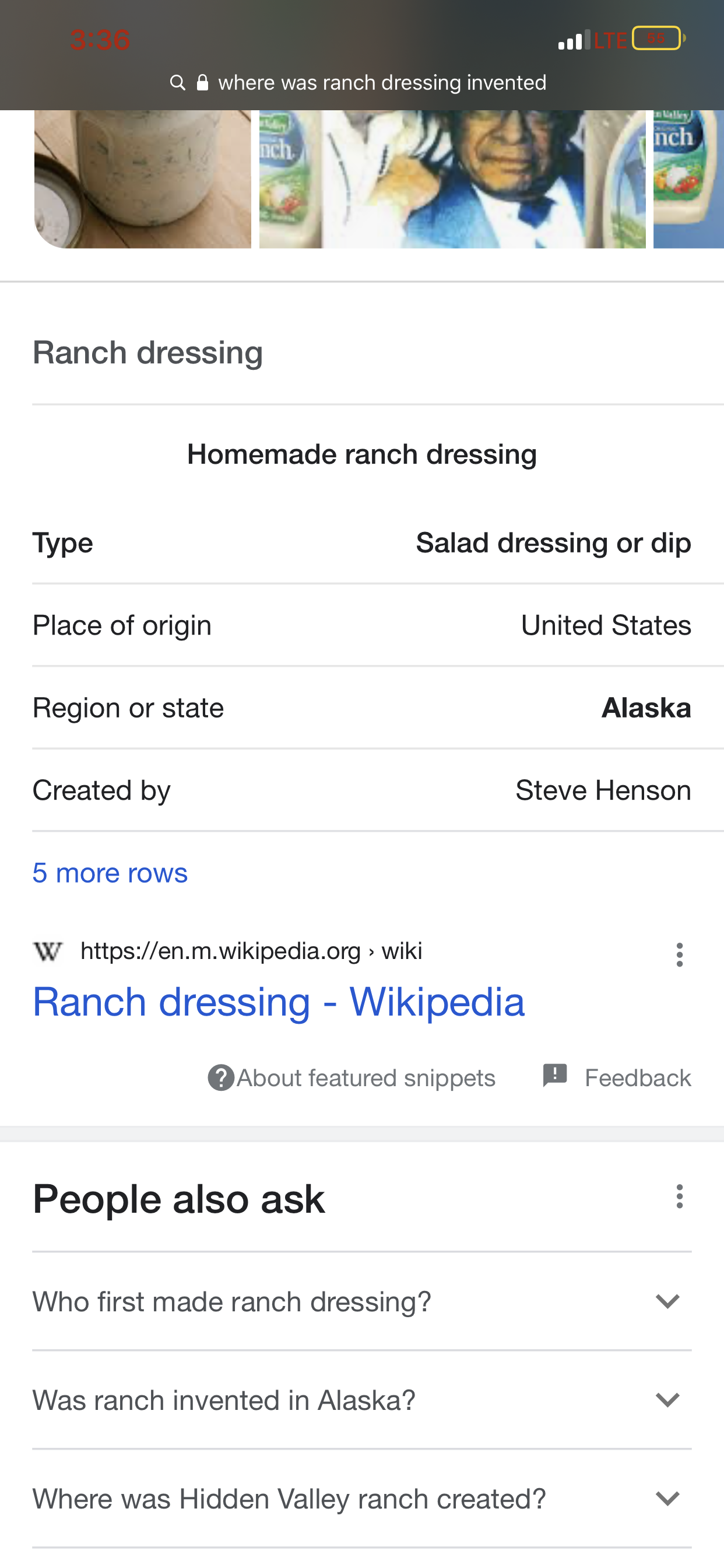Open the homemade ranch jar thumbnail

coord(143,179)
